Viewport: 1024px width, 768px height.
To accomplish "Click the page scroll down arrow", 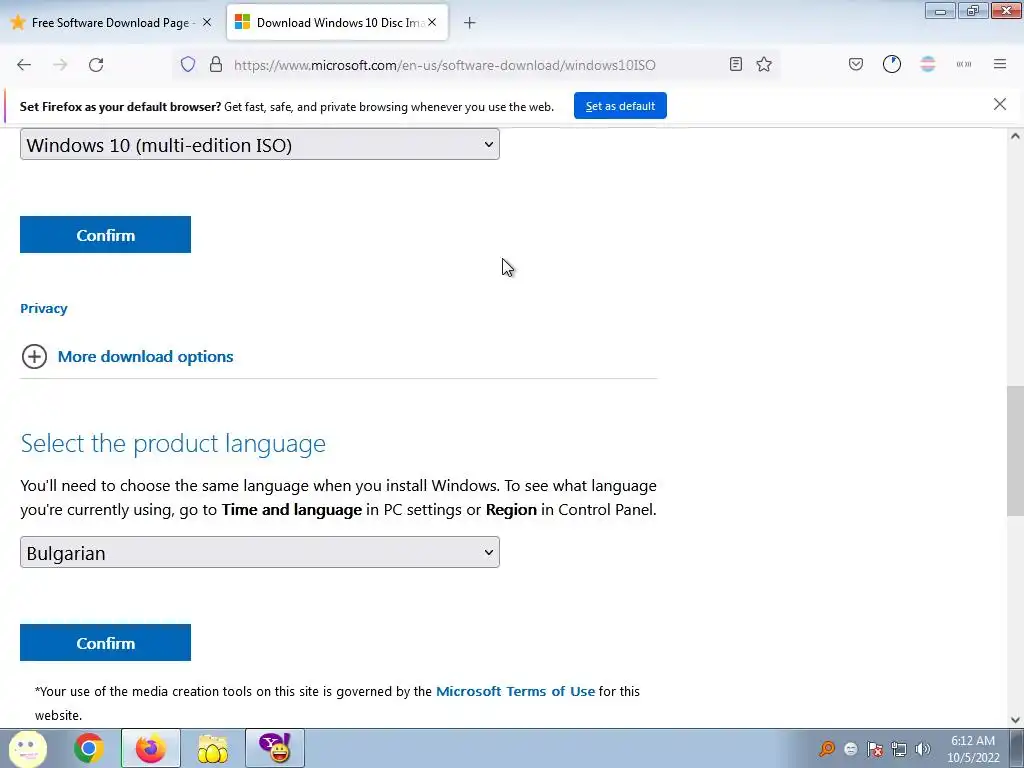I will 1015,720.
